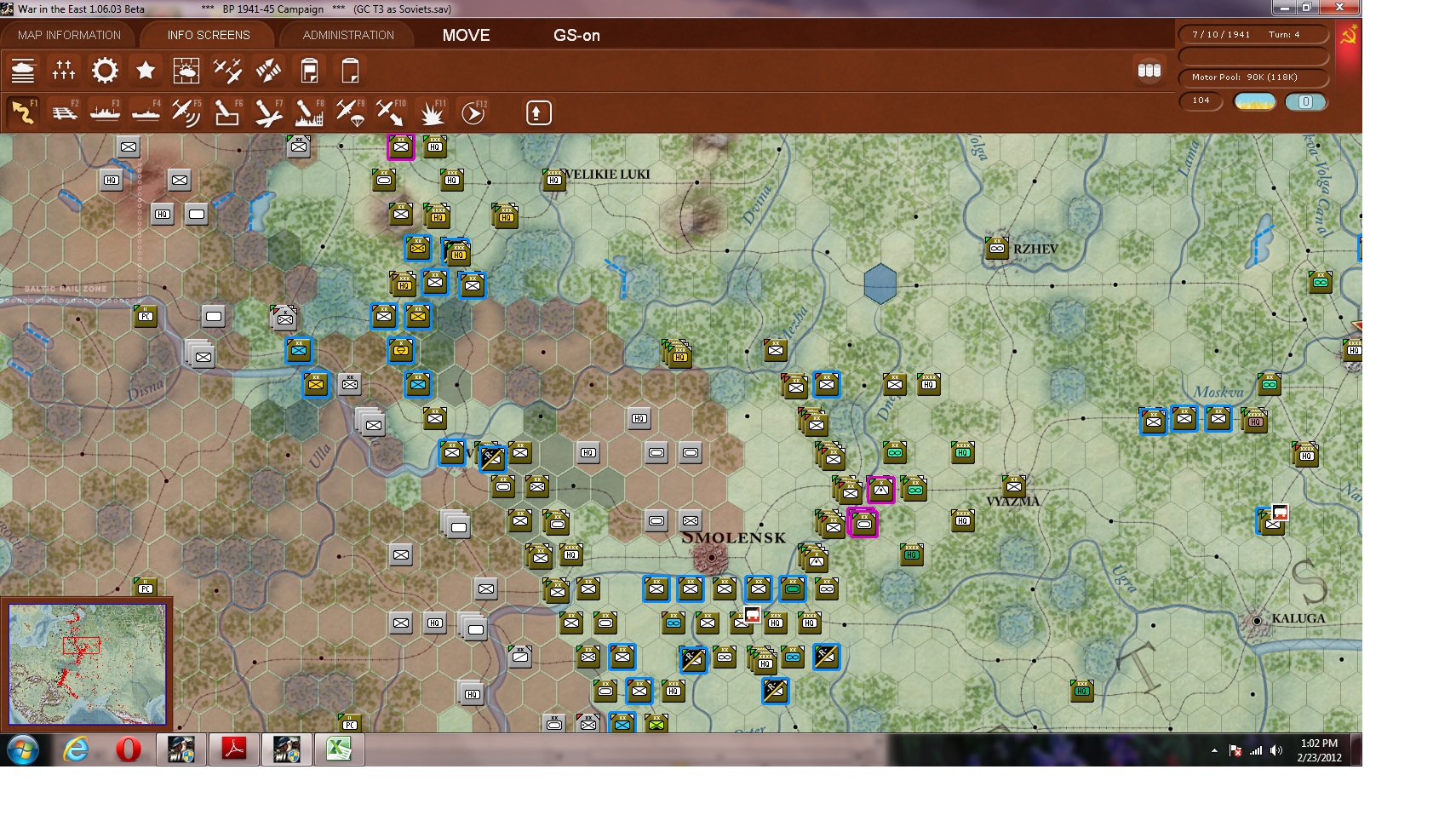This screenshot has height=821, width=1456.
Task: Click the F12 end turn icon
Action: tap(473, 112)
